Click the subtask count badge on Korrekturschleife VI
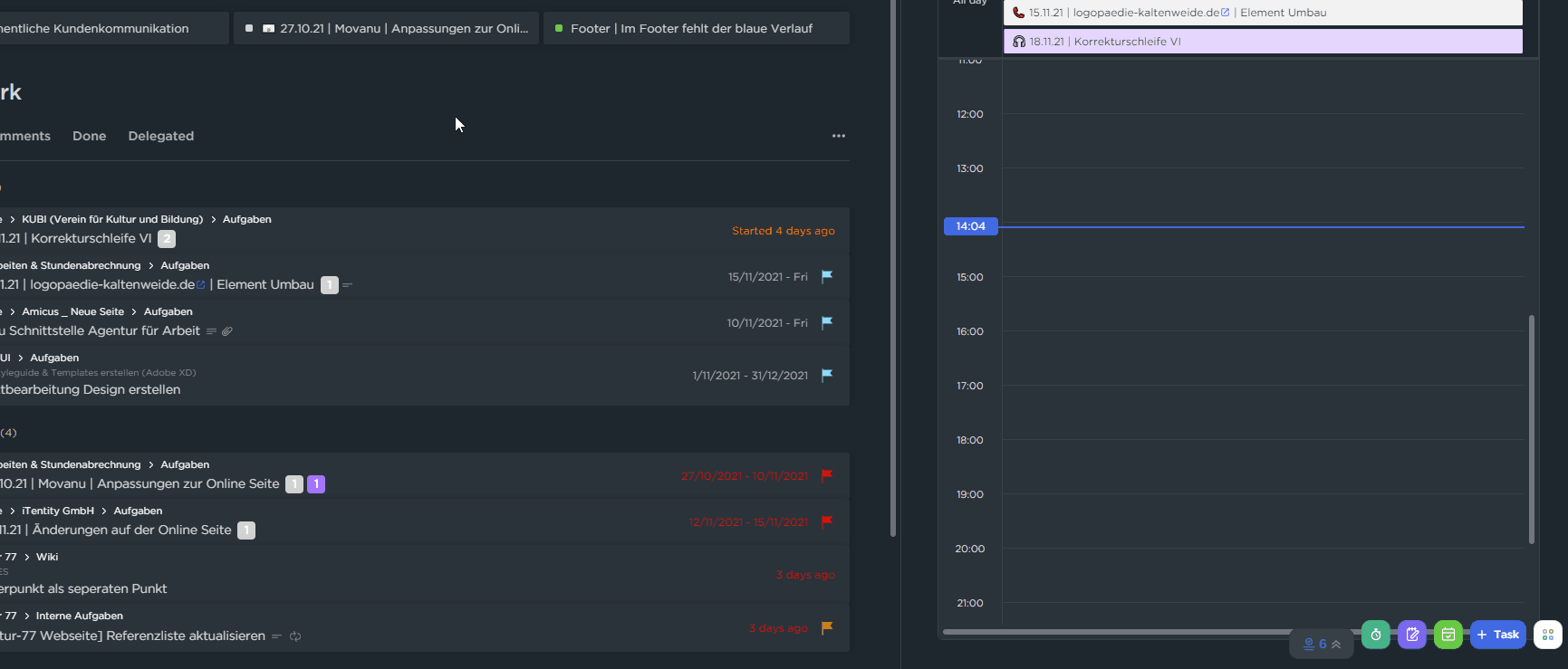 coord(167,239)
